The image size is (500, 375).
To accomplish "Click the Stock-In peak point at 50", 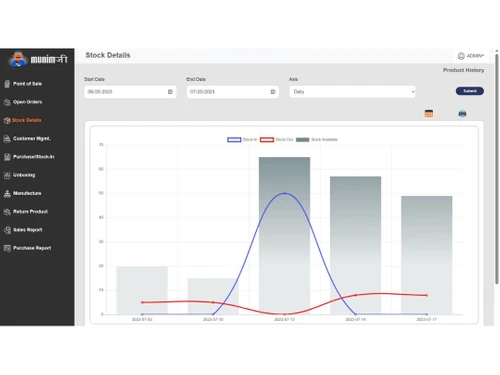I will click(x=284, y=193).
